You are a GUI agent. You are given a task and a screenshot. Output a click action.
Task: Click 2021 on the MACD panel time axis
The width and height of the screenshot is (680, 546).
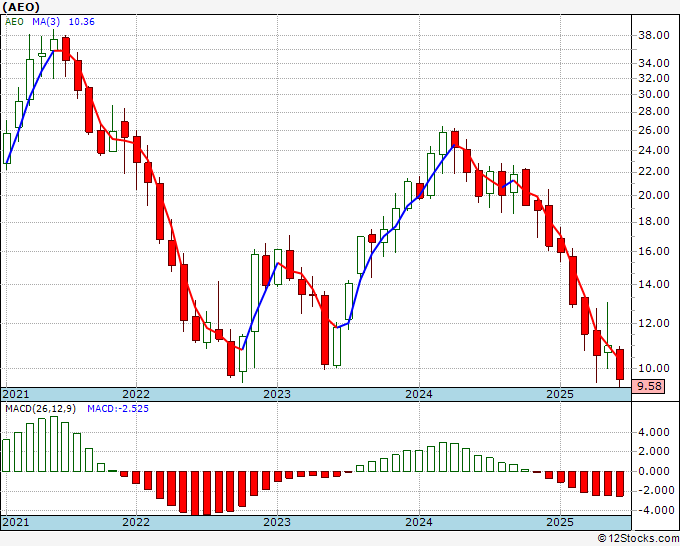16,522
